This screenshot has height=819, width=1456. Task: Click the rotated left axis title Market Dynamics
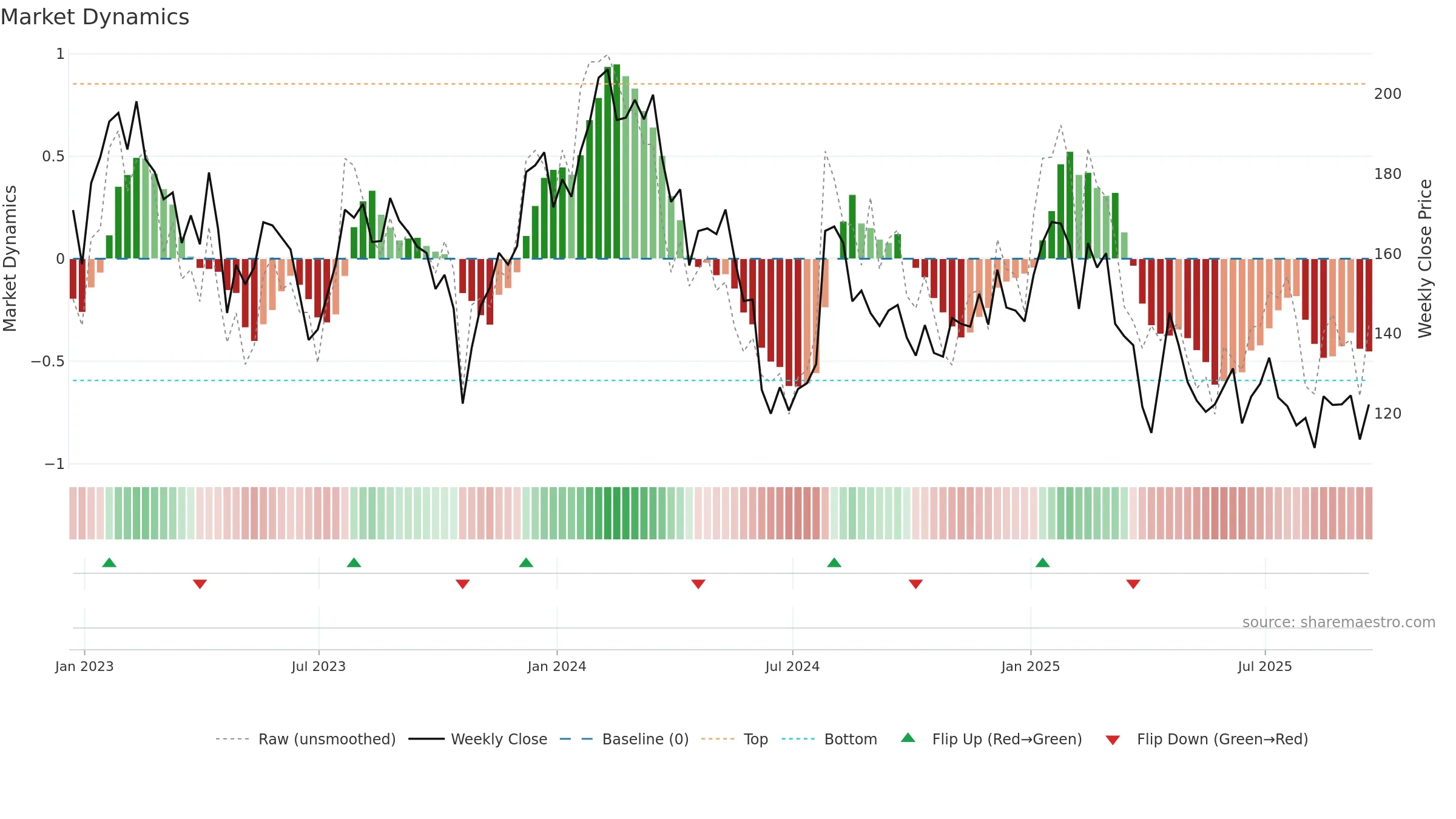[10, 258]
